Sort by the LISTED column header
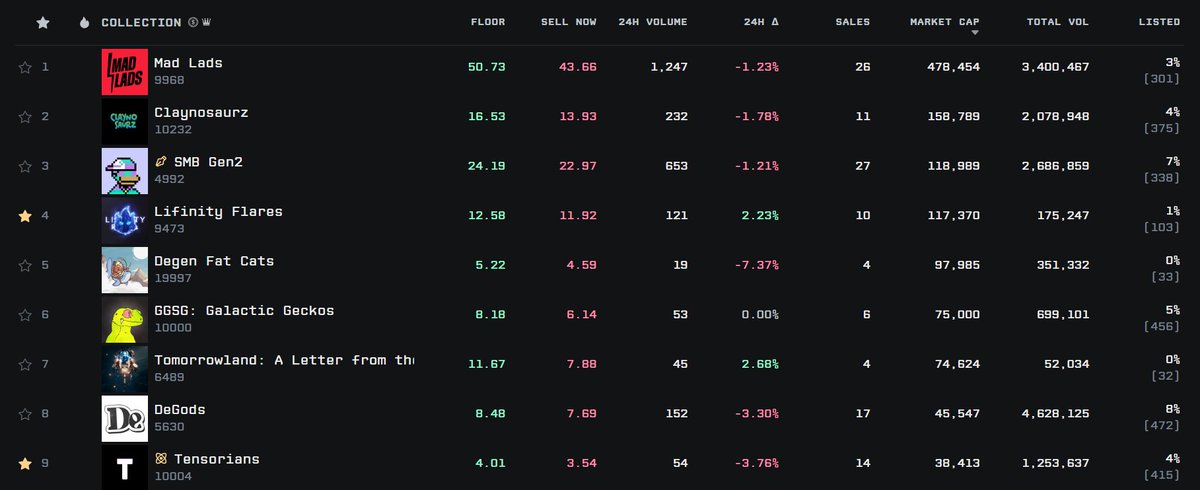The width and height of the screenshot is (1200, 490). click(1159, 22)
